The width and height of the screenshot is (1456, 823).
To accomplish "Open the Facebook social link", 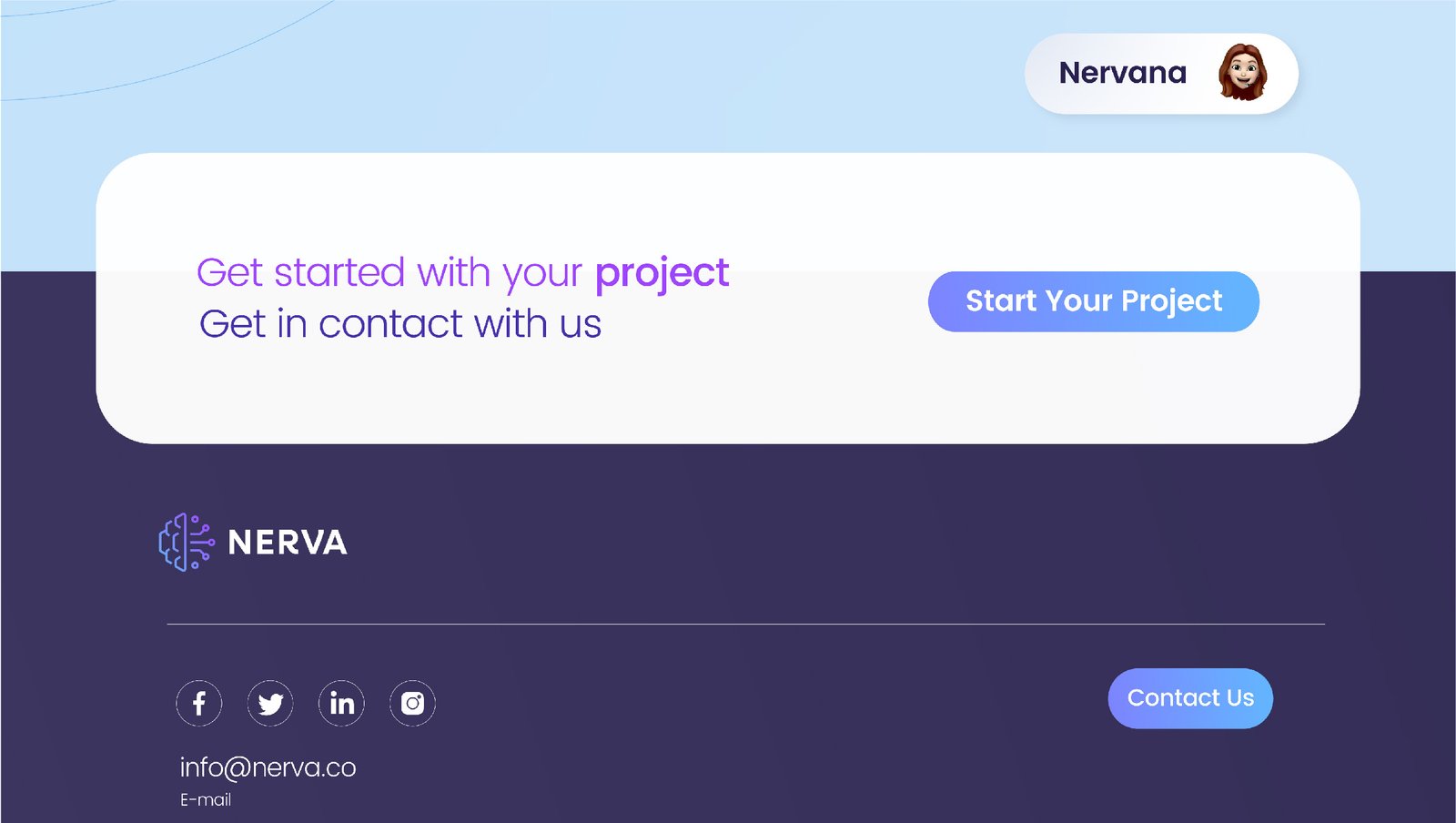I will coord(198,704).
